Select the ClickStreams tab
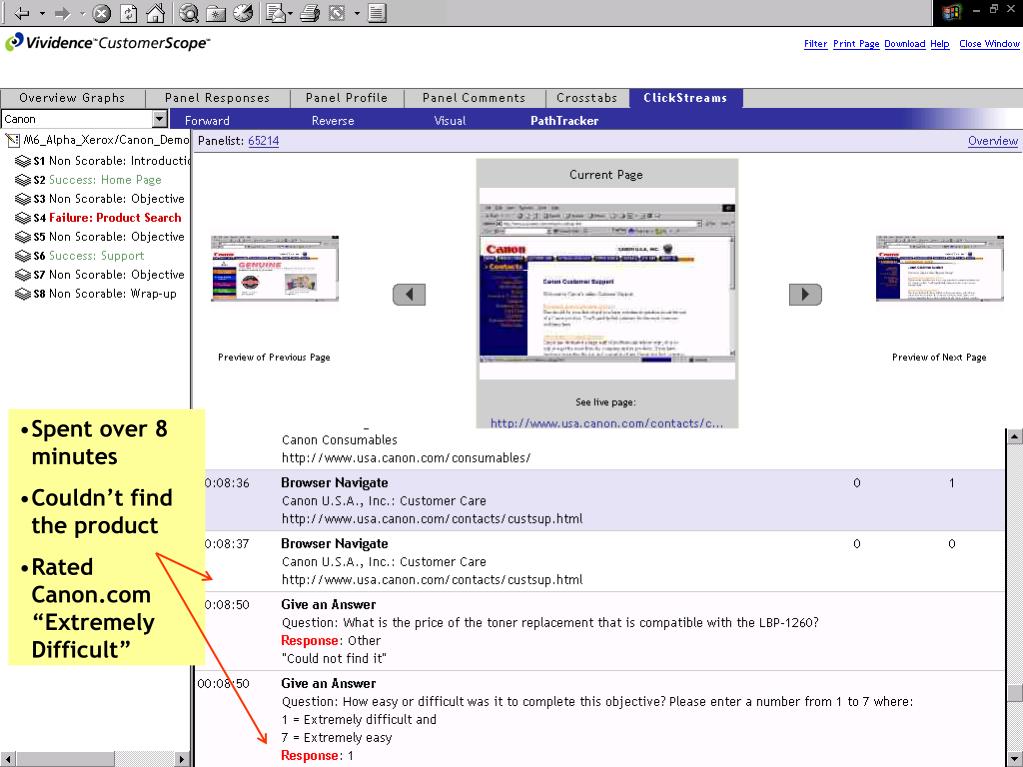This screenshot has width=1023, height=767. 685,98
